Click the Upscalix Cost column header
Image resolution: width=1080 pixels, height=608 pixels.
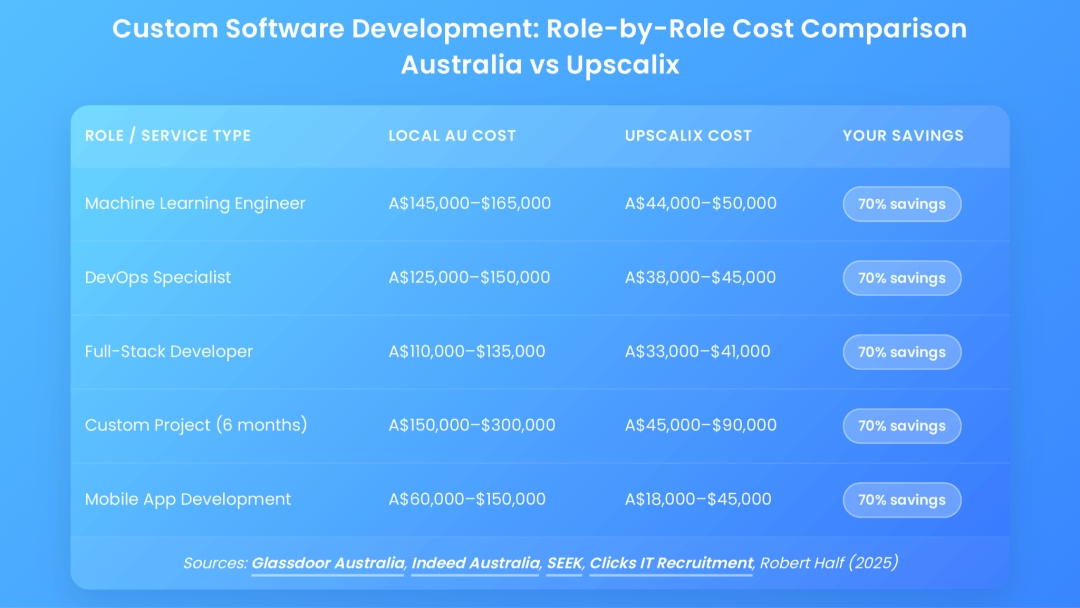click(688, 136)
